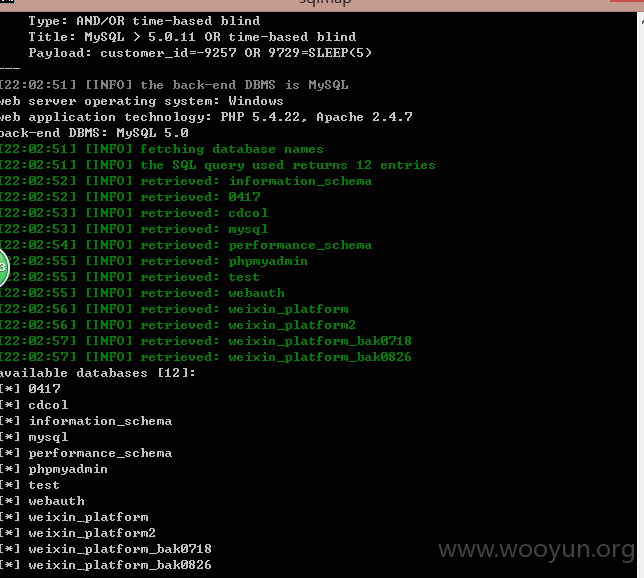644x578 pixels.
Task: Select the 'back-end DBMS: MySQL 5.0' line
Action: tap(94, 133)
